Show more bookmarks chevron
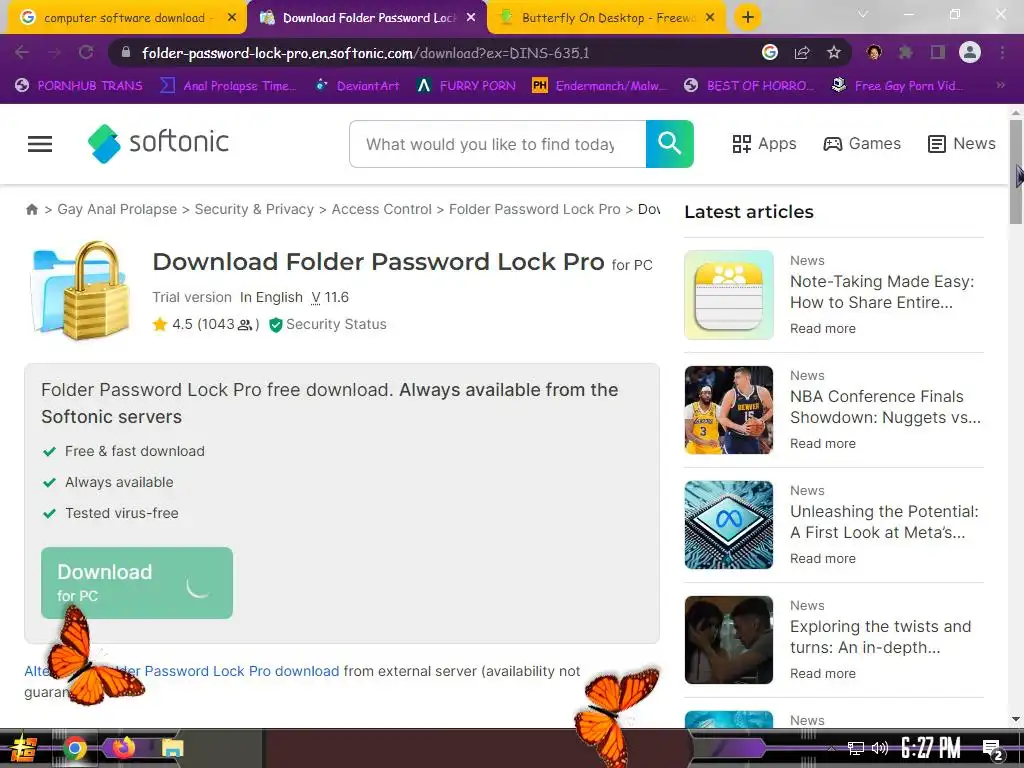 (1000, 85)
